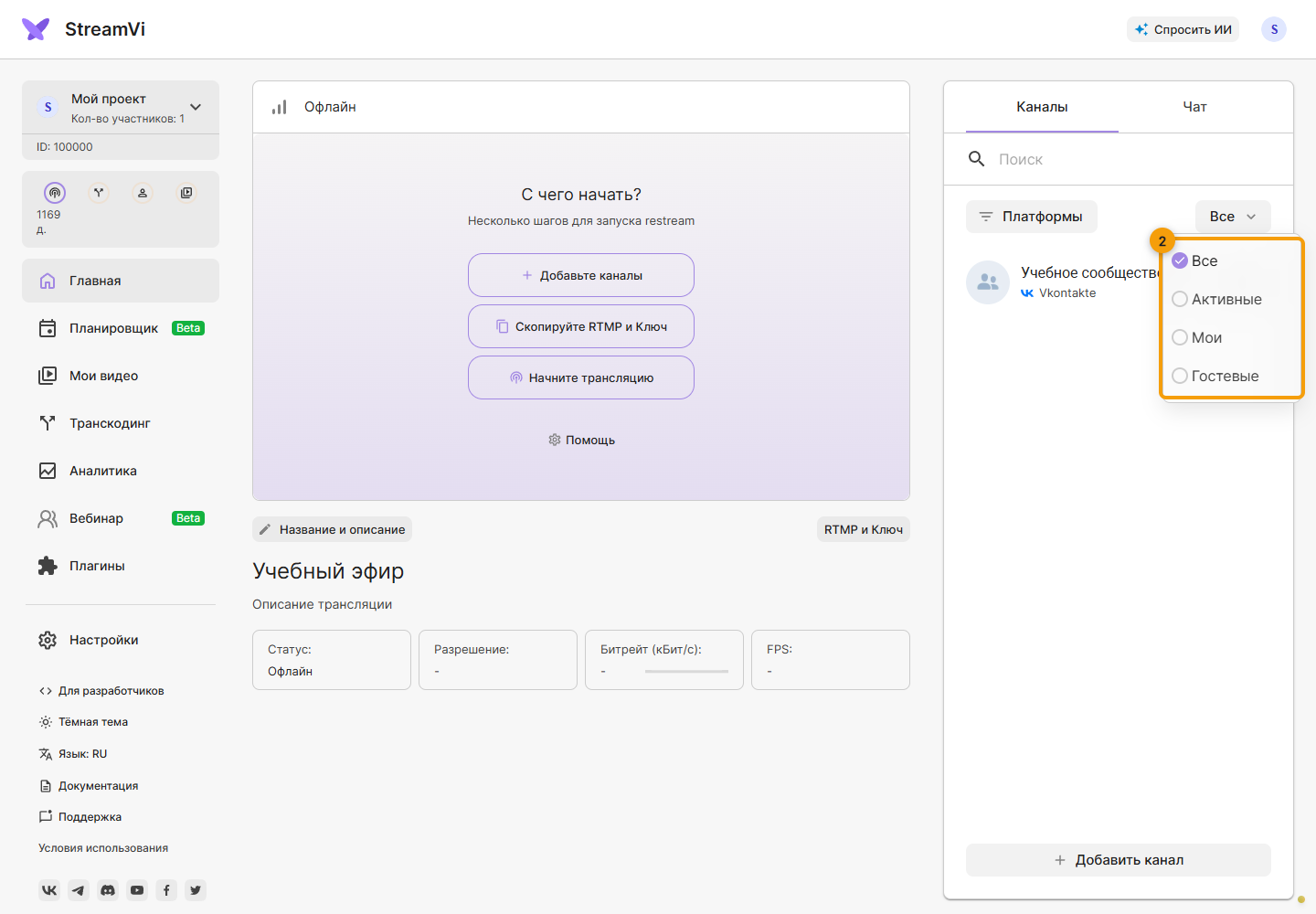
Task: Open Вебинар in the sidebar
Action: [121, 518]
